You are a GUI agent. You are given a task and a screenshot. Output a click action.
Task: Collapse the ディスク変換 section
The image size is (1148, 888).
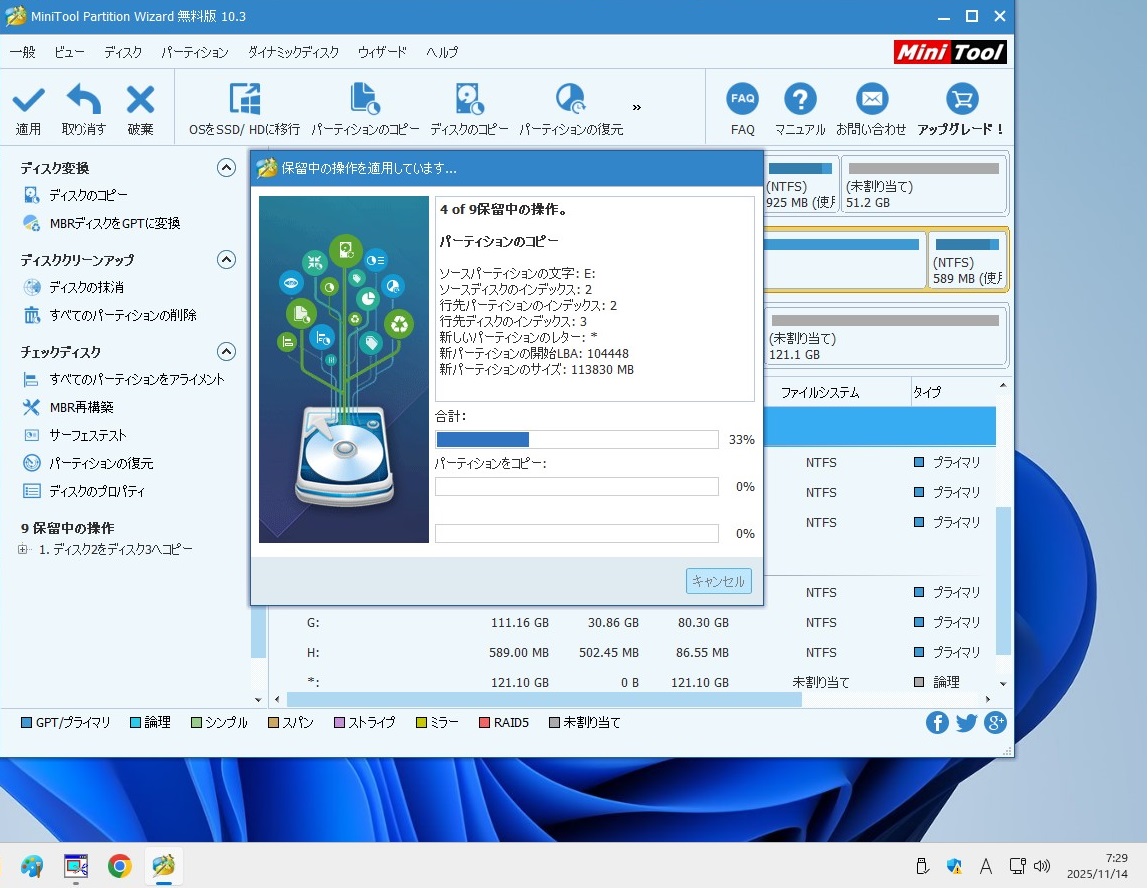pos(226,168)
